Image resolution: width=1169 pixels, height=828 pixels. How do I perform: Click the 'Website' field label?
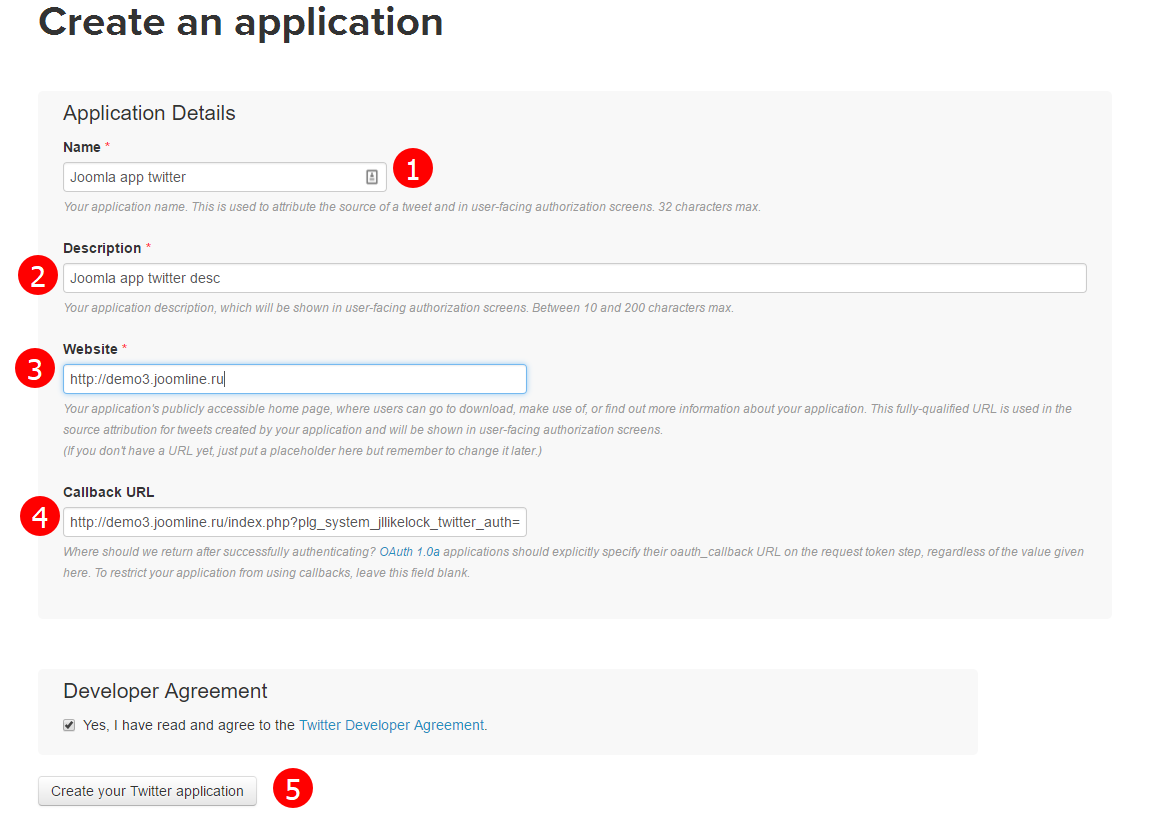90,349
